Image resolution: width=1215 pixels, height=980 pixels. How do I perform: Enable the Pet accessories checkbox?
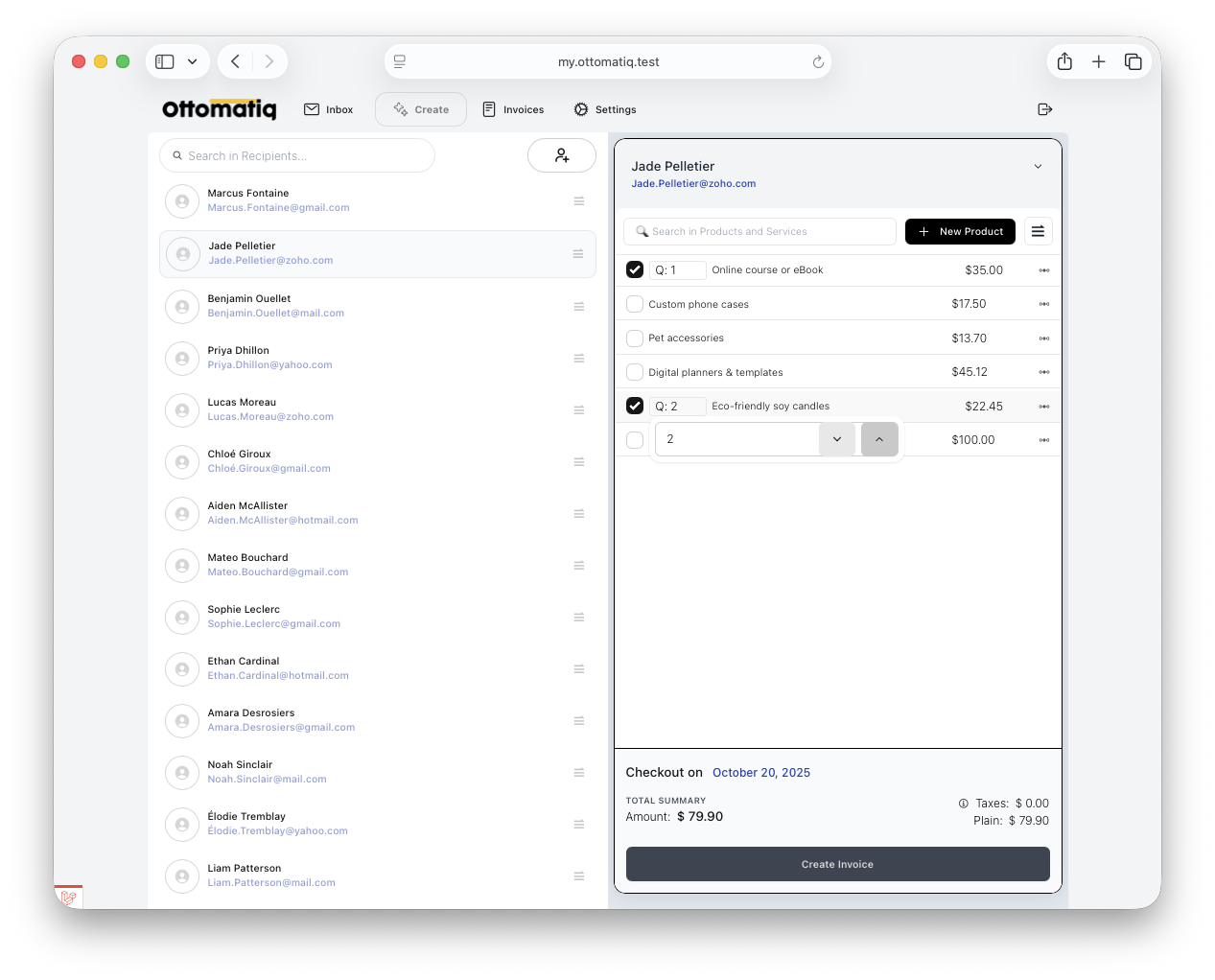pyautogui.click(x=635, y=338)
